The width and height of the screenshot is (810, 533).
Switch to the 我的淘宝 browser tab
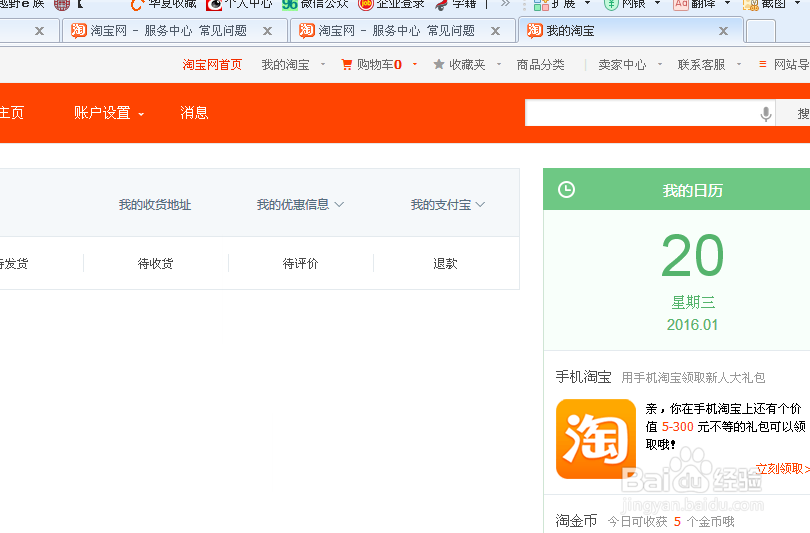point(630,31)
